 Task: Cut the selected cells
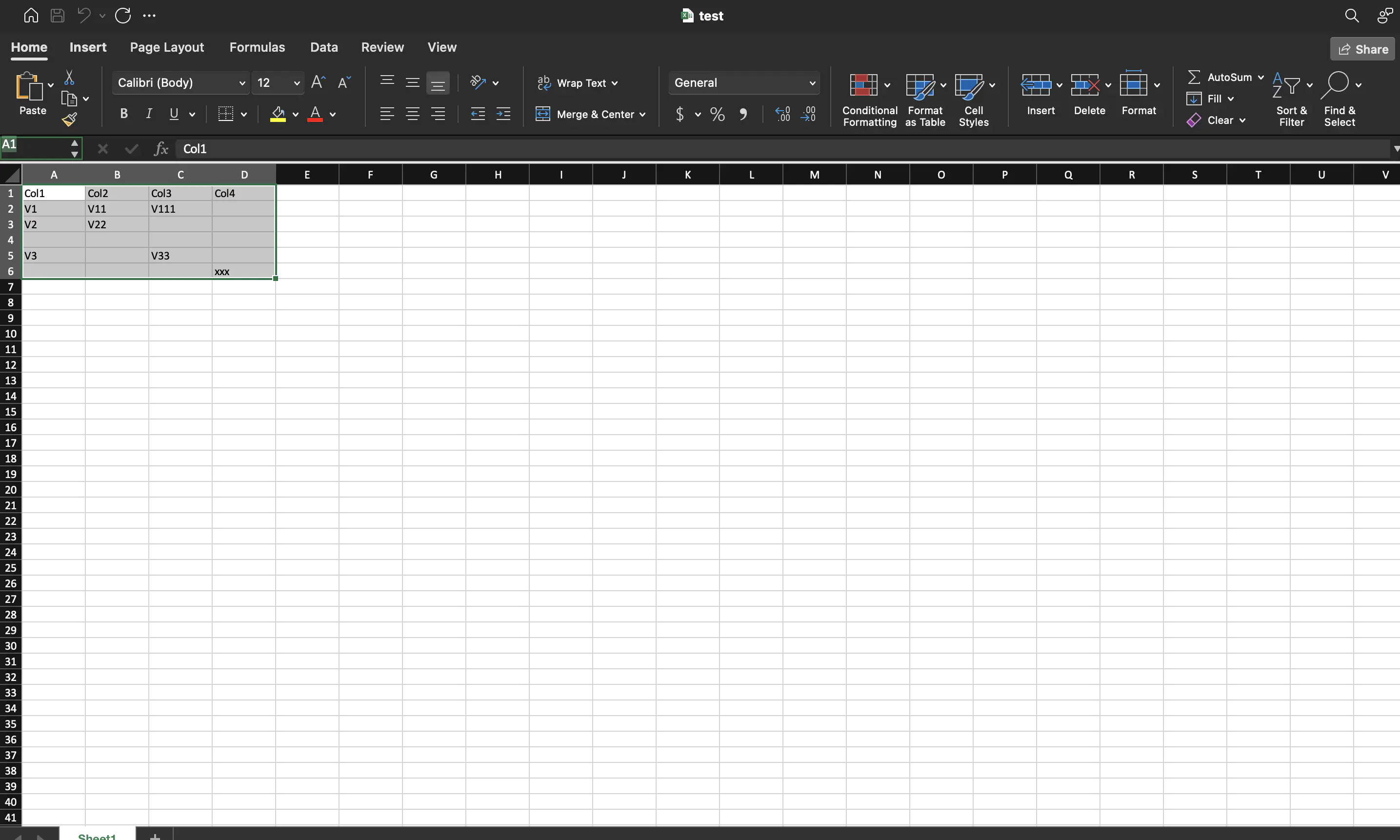click(x=69, y=77)
